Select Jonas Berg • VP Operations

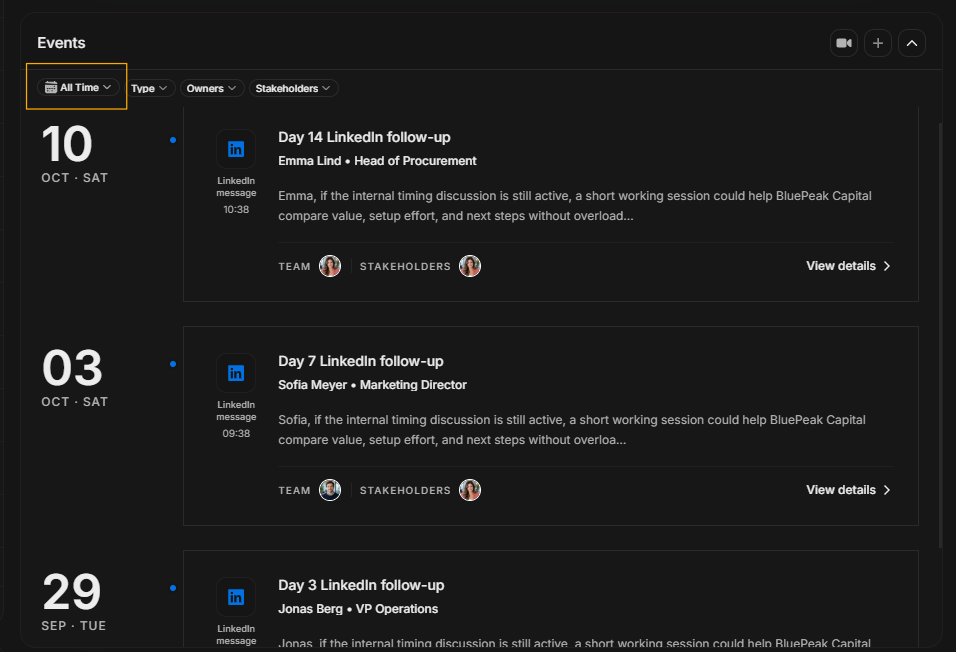pos(358,609)
